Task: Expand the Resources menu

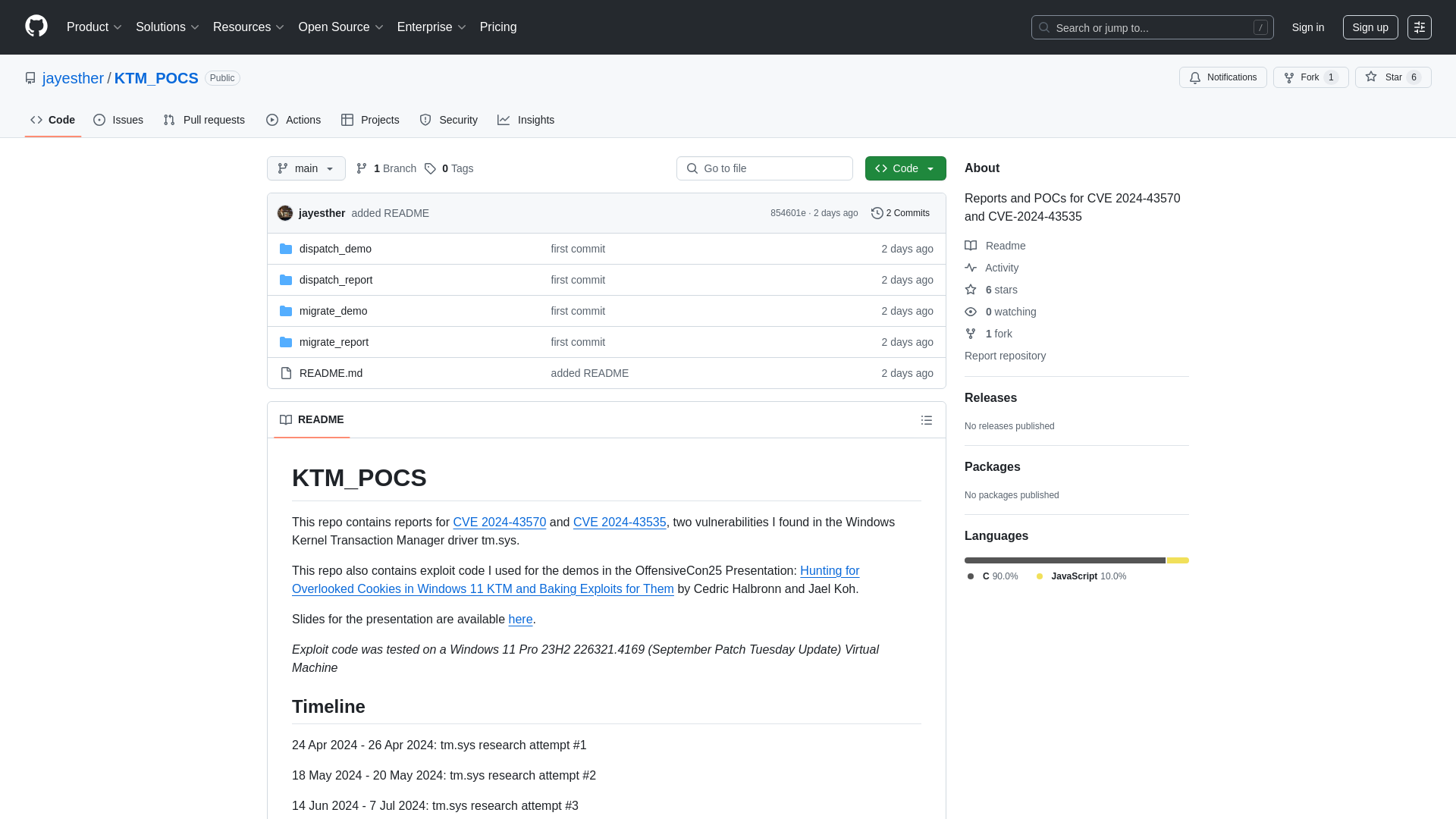Action: pos(249,27)
